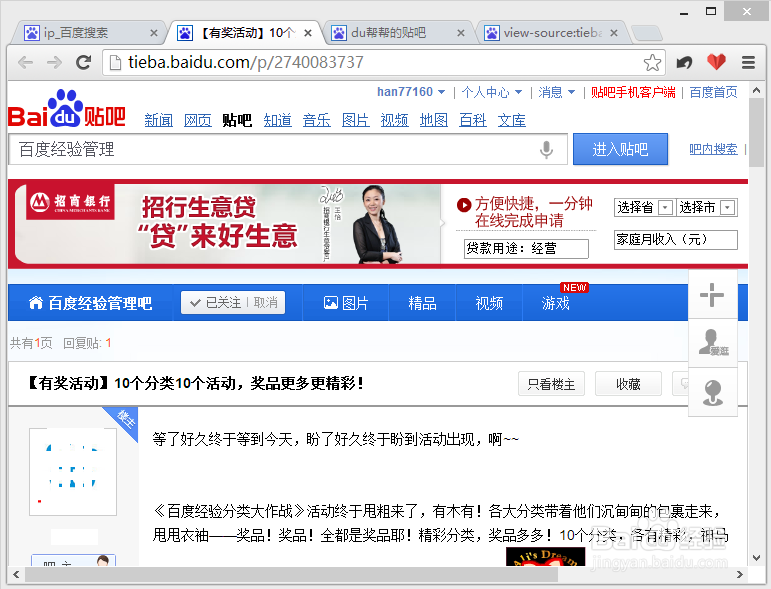Click 贷款用途 field in ad

[526, 248]
